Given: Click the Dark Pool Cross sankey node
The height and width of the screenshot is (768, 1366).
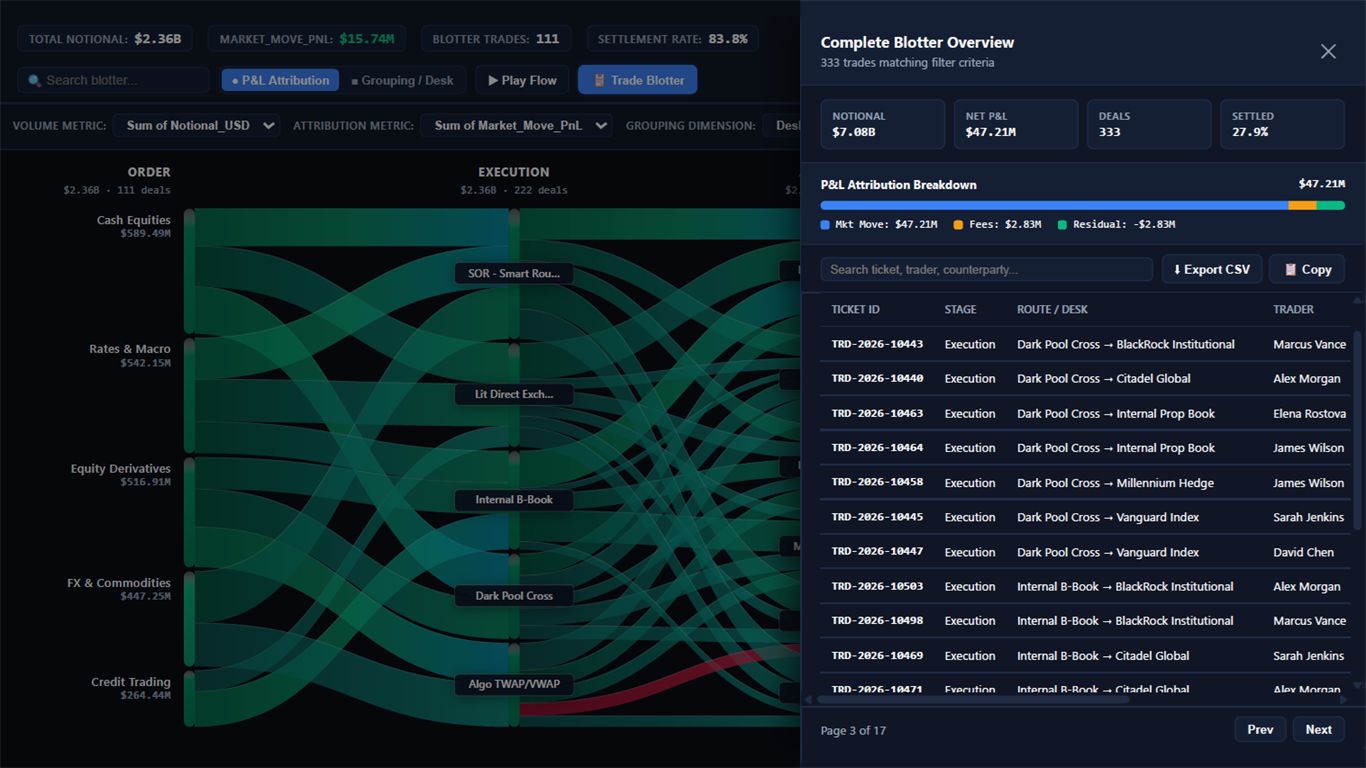Looking at the screenshot, I should [x=514, y=596].
